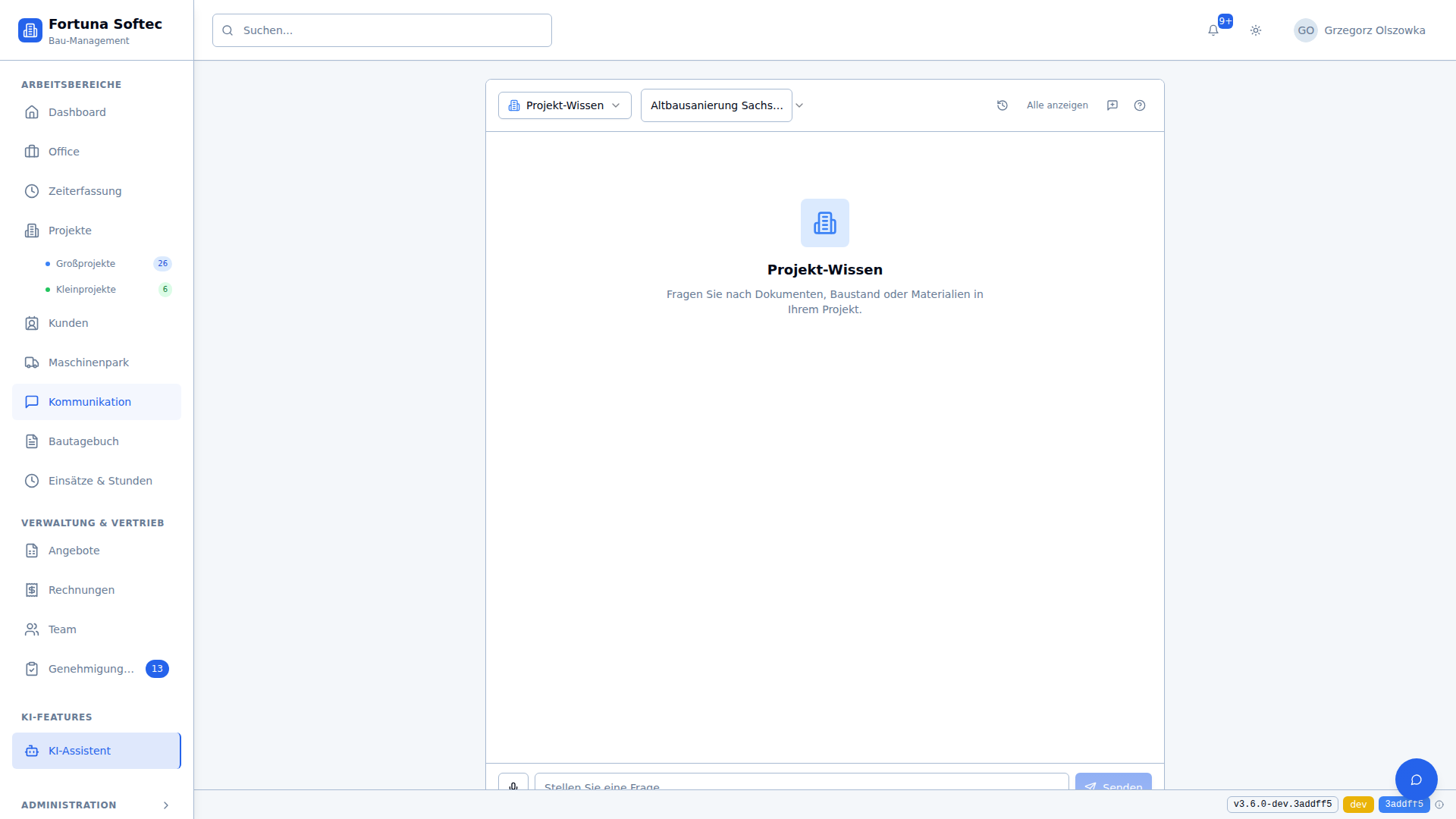Click the microphone voice input button
This screenshot has width=1456, height=819.
(513, 784)
